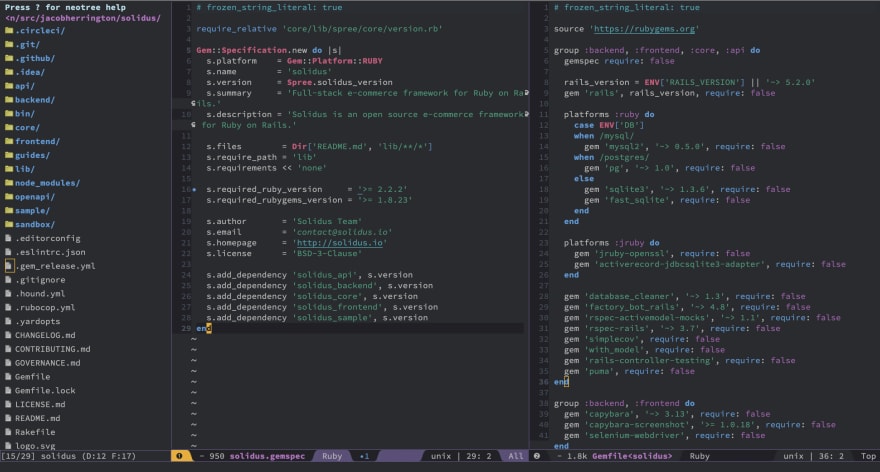
Task: Open .yardopts from the file tree
Action: [38, 322]
